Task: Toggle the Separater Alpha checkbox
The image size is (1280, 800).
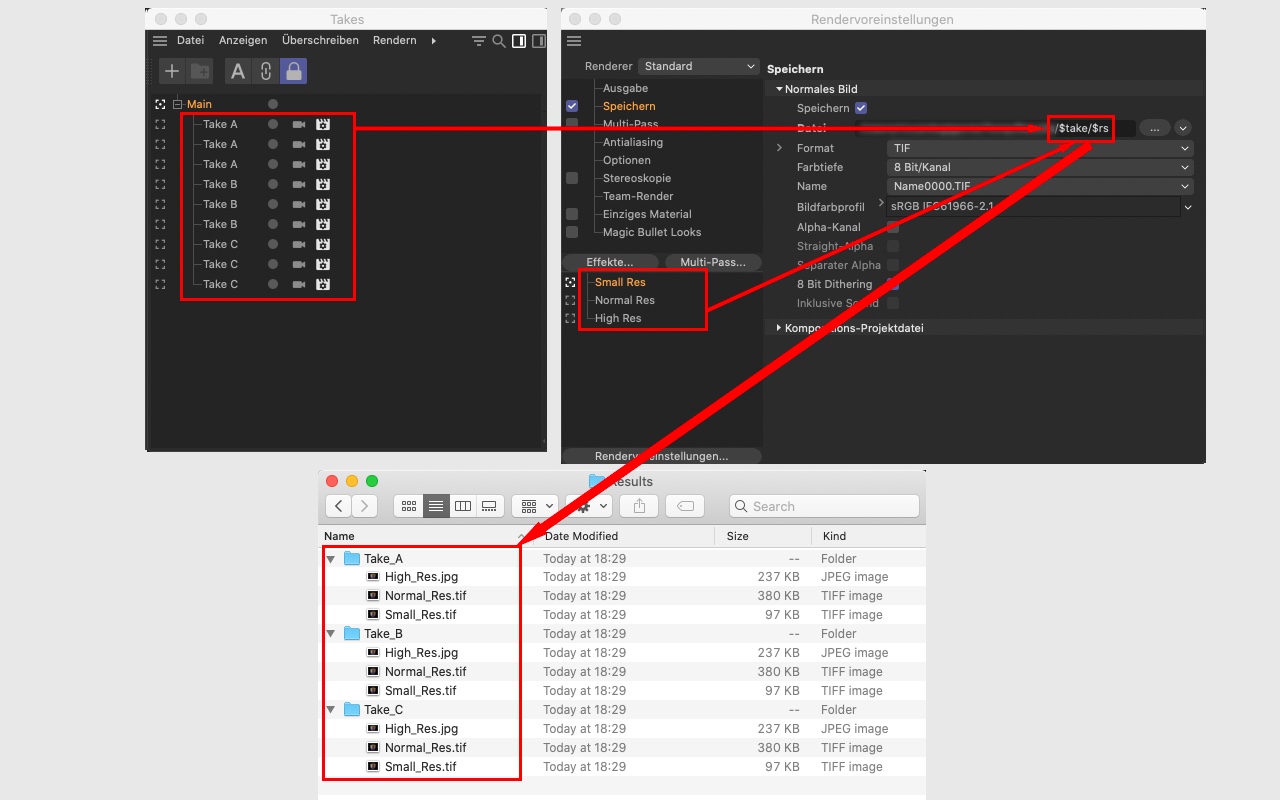Action: click(893, 265)
